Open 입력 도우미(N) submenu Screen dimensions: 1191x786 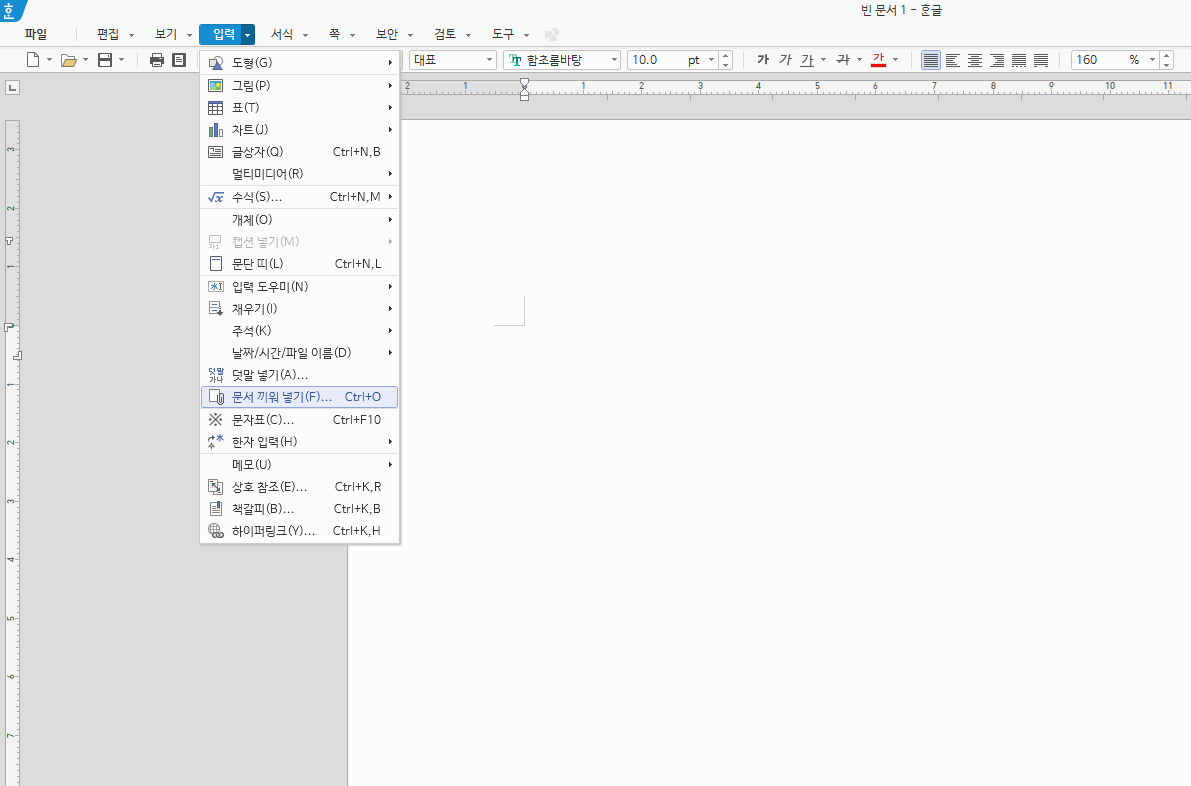coord(299,286)
